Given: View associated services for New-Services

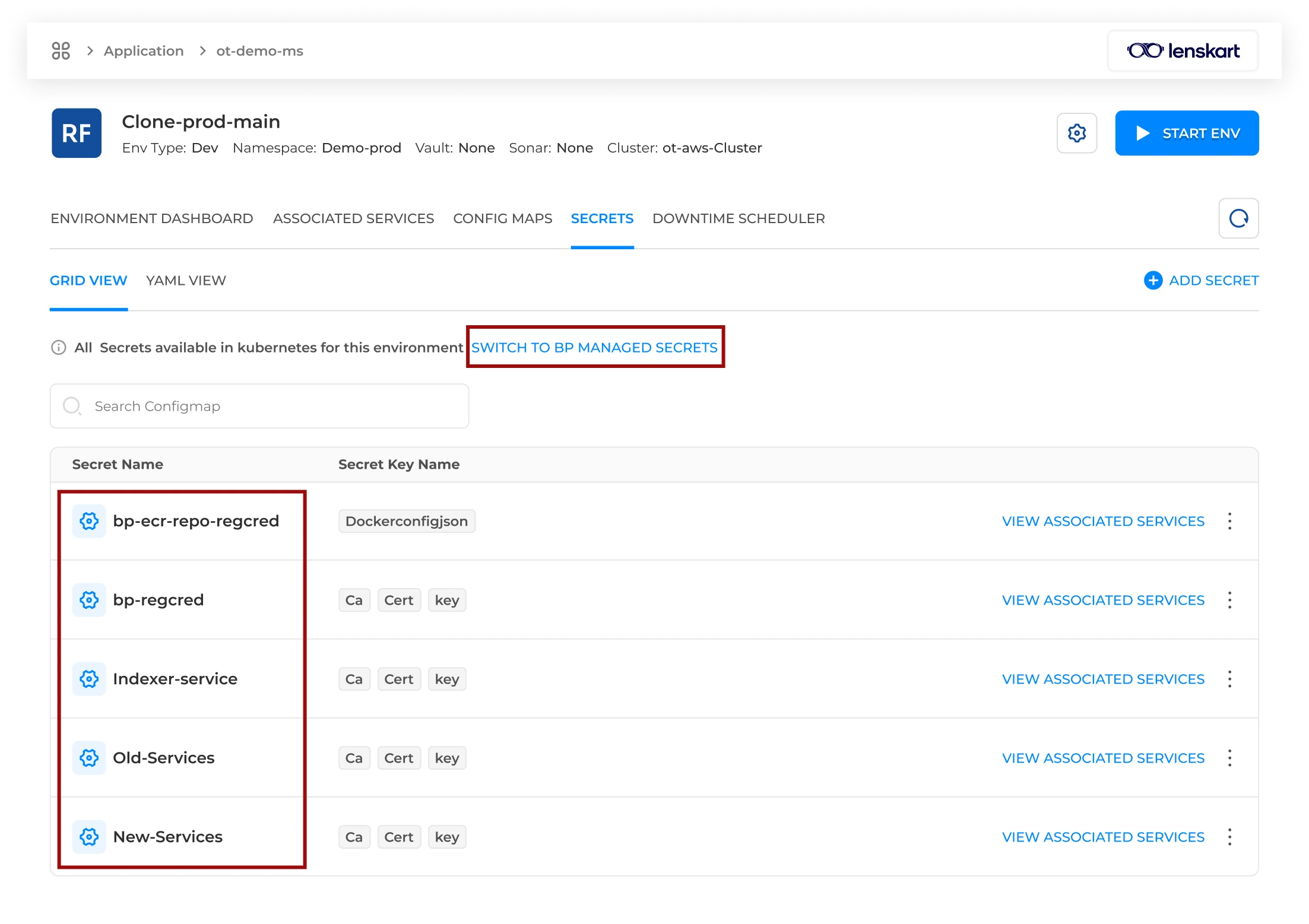Looking at the screenshot, I should (x=1103, y=837).
